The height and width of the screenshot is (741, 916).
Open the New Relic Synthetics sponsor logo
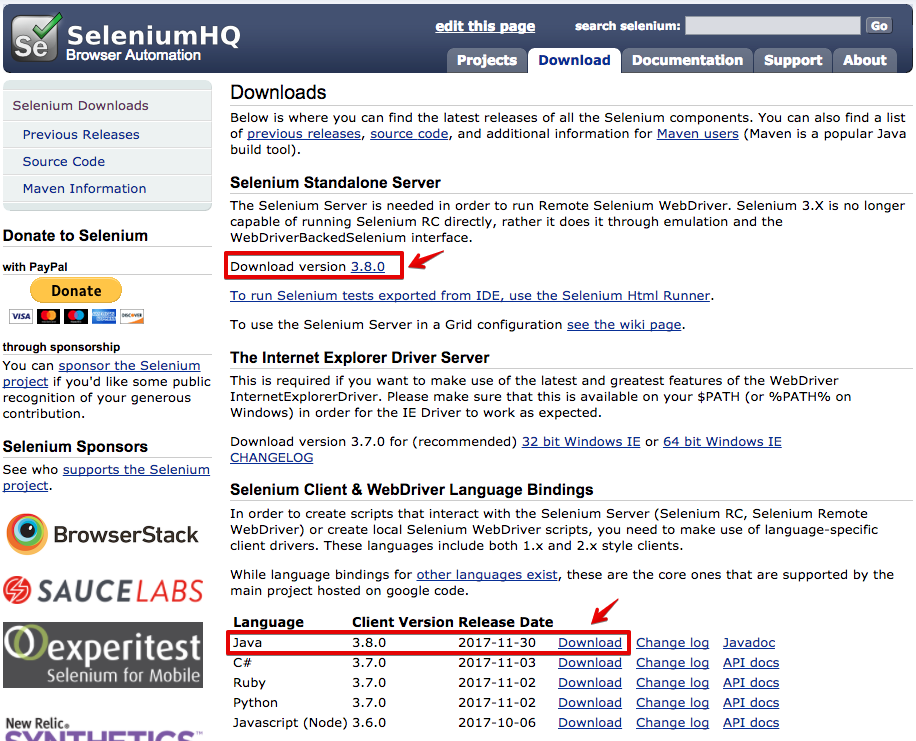click(103, 728)
